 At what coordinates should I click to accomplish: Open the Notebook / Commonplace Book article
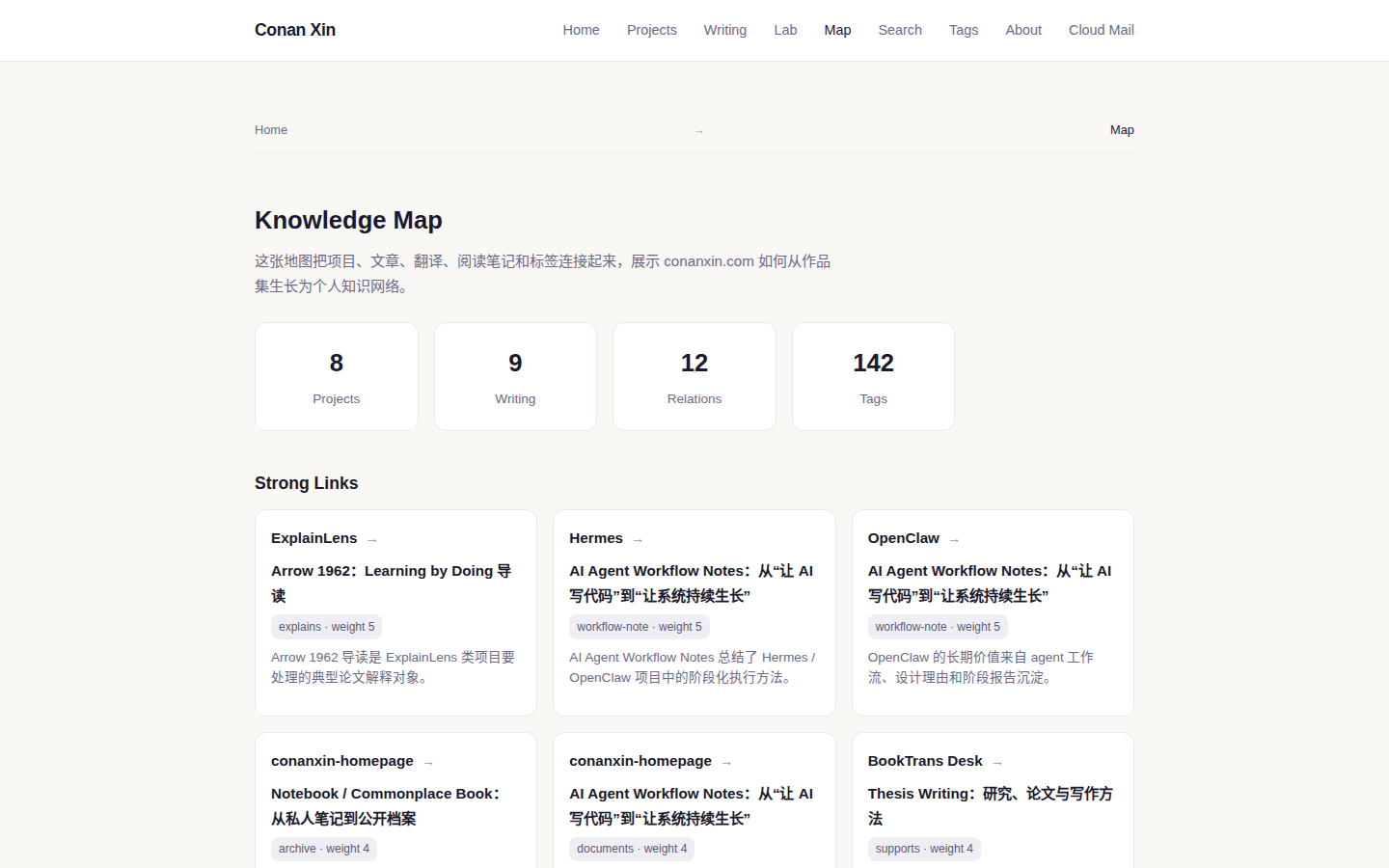pos(386,806)
